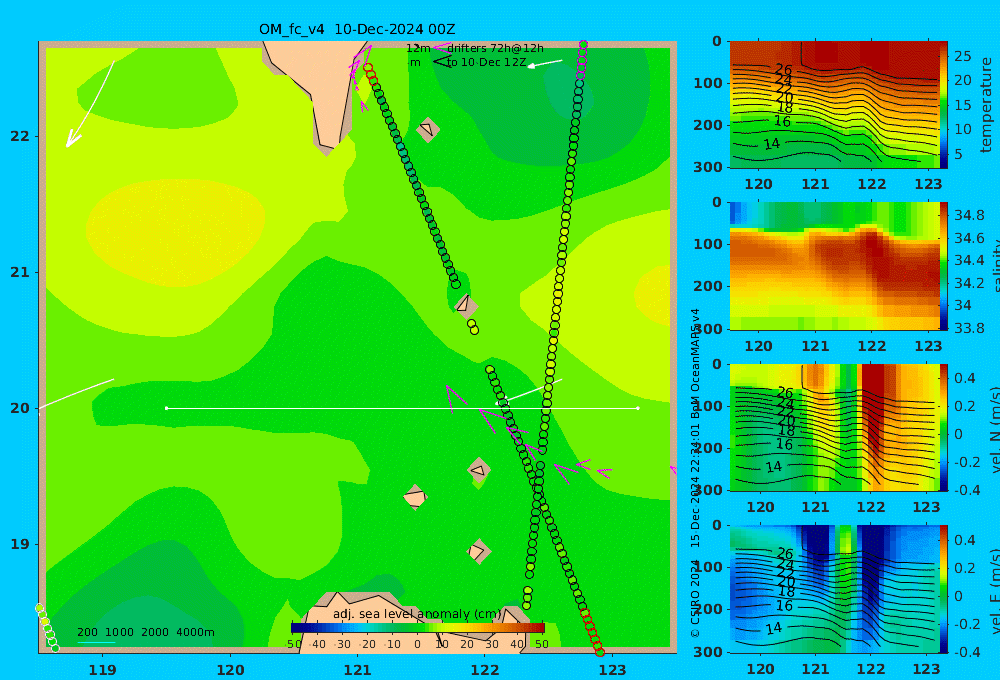Click the 'temperature' colorbar axis label

(986, 105)
